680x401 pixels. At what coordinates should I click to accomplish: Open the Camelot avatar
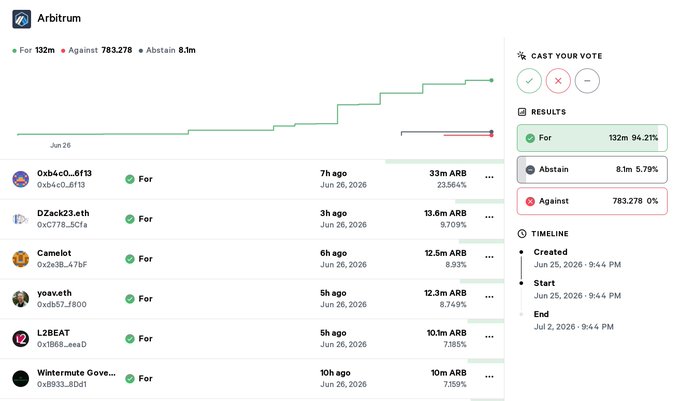[20, 259]
